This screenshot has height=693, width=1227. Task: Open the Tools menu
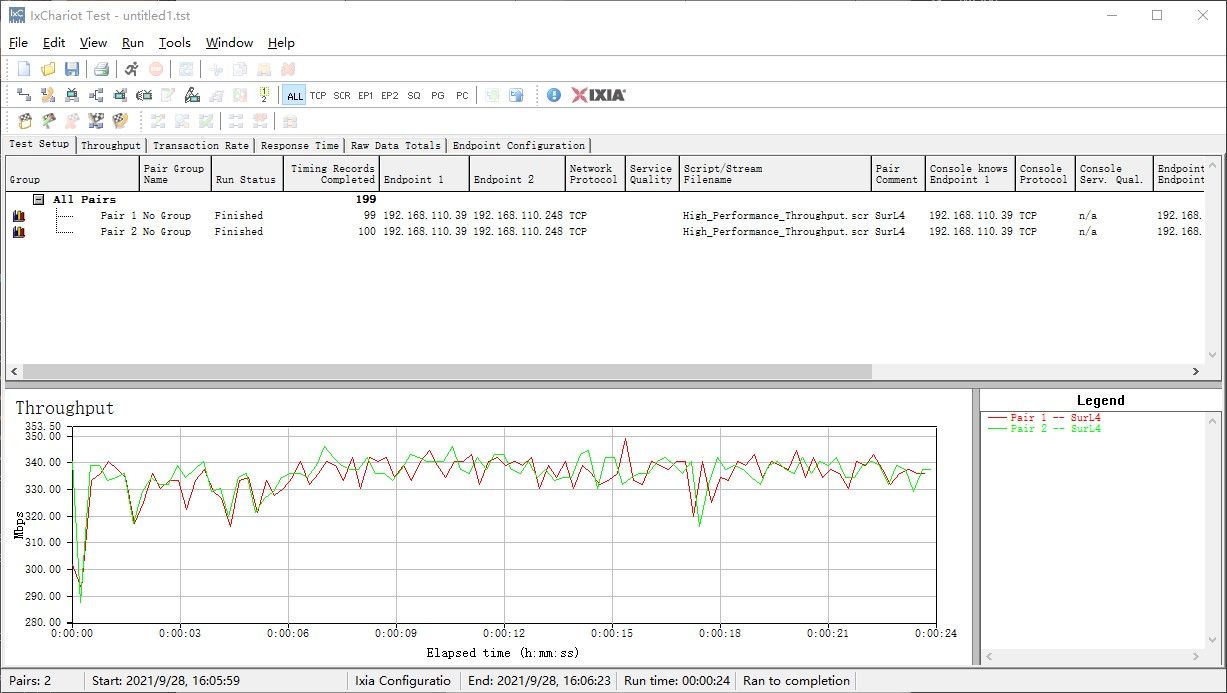175,43
